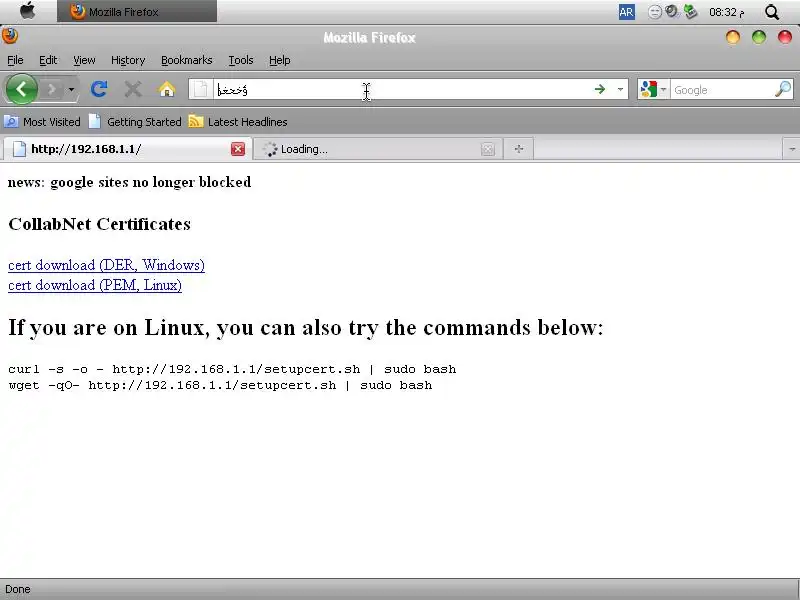Click the Google search text box
This screenshot has width=800, height=600.
(721, 90)
